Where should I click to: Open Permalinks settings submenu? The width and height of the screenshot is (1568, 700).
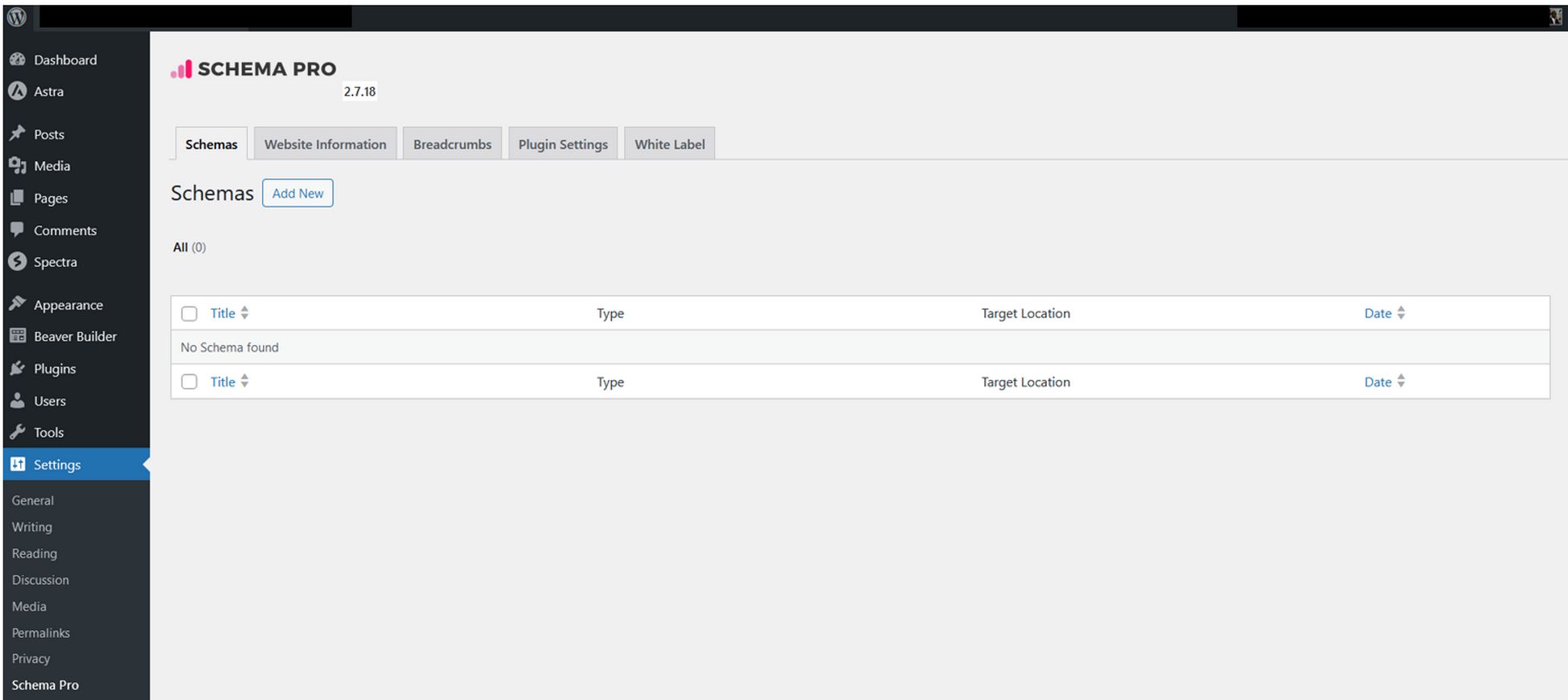tap(41, 632)
